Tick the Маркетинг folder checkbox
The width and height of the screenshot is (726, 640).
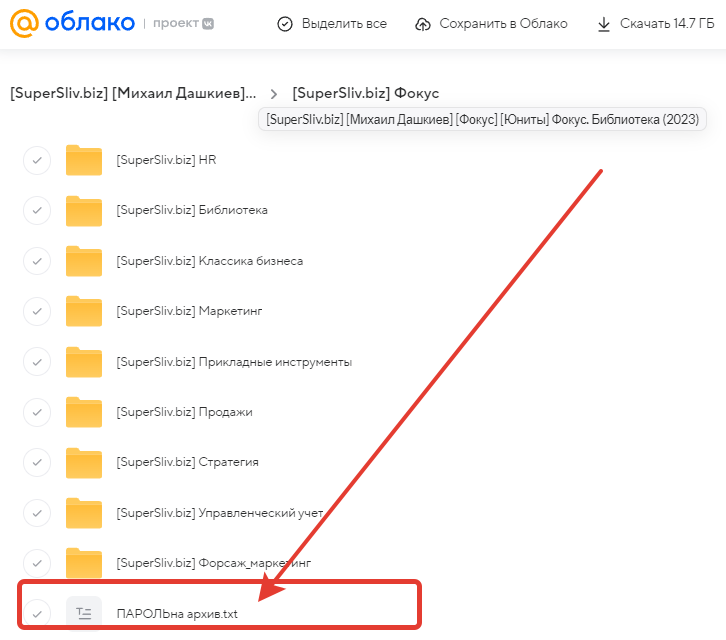(37, 311)
